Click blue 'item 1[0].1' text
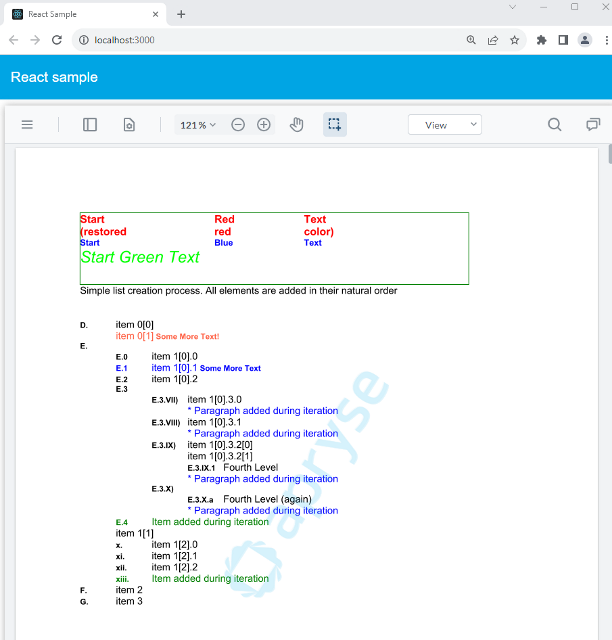Image resolution: width=612 pixels, height=640 pixels. 174,368
